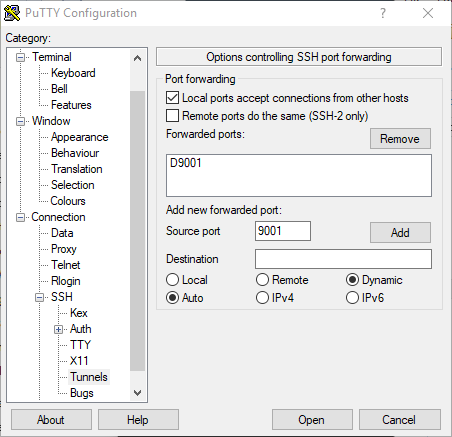The image size is (452, 437).
Task: Select the Dynamic radio button
Action: coord(352,280)
